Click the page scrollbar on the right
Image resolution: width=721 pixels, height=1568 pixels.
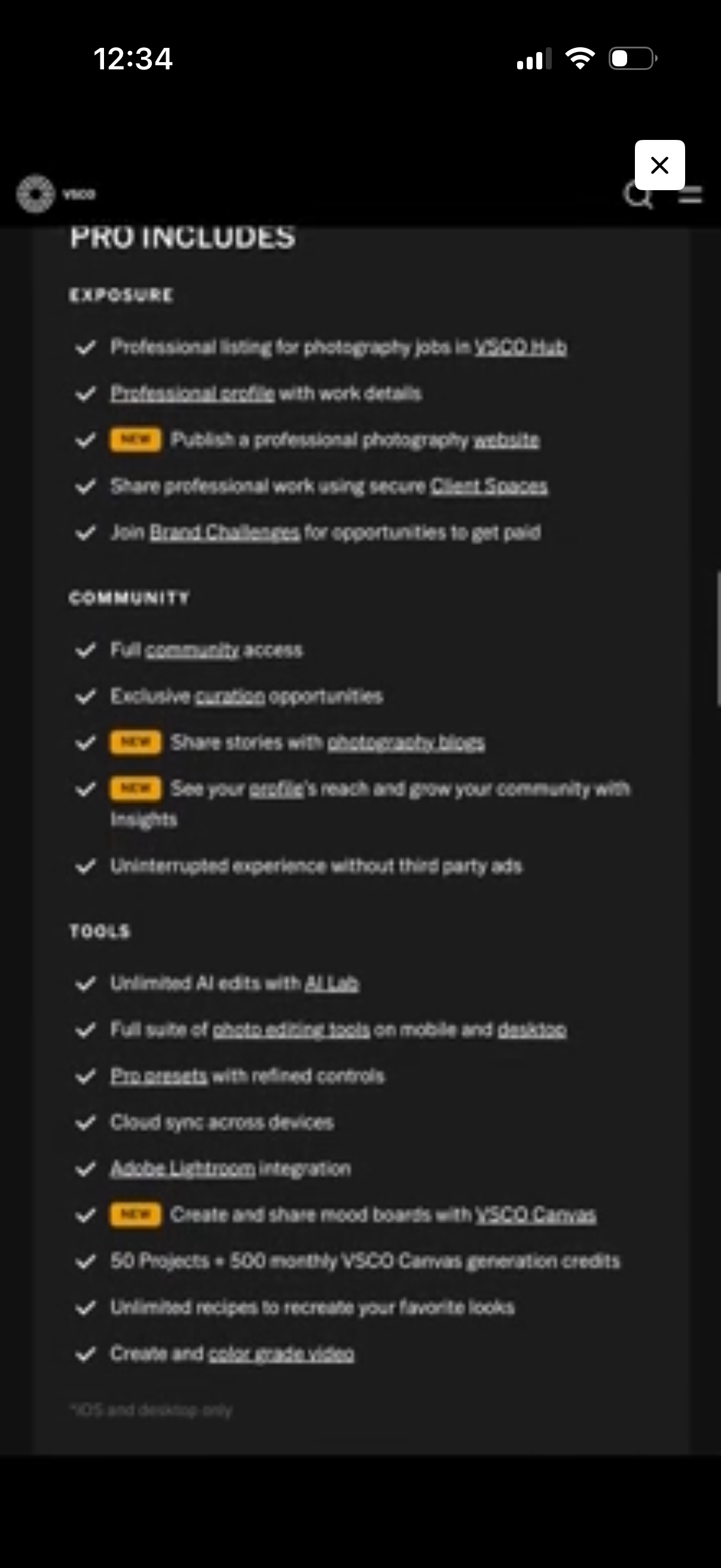[x=718, y=638]
